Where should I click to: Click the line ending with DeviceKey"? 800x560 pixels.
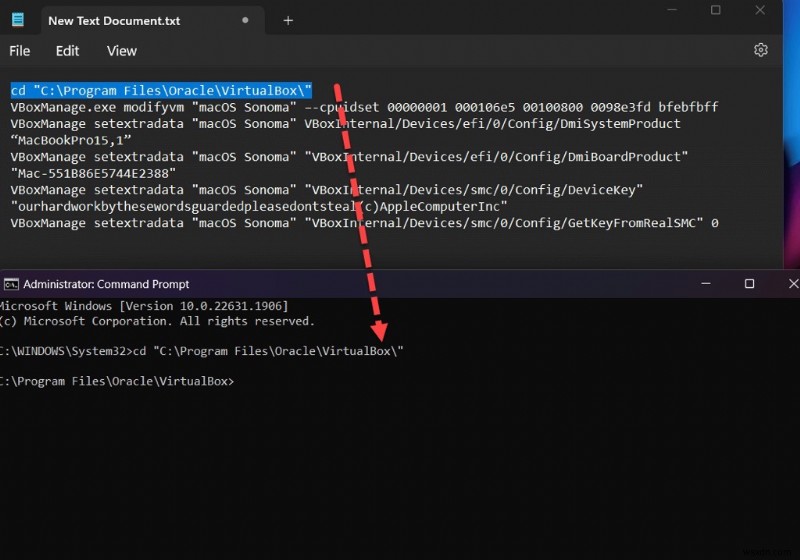(327, 190)
